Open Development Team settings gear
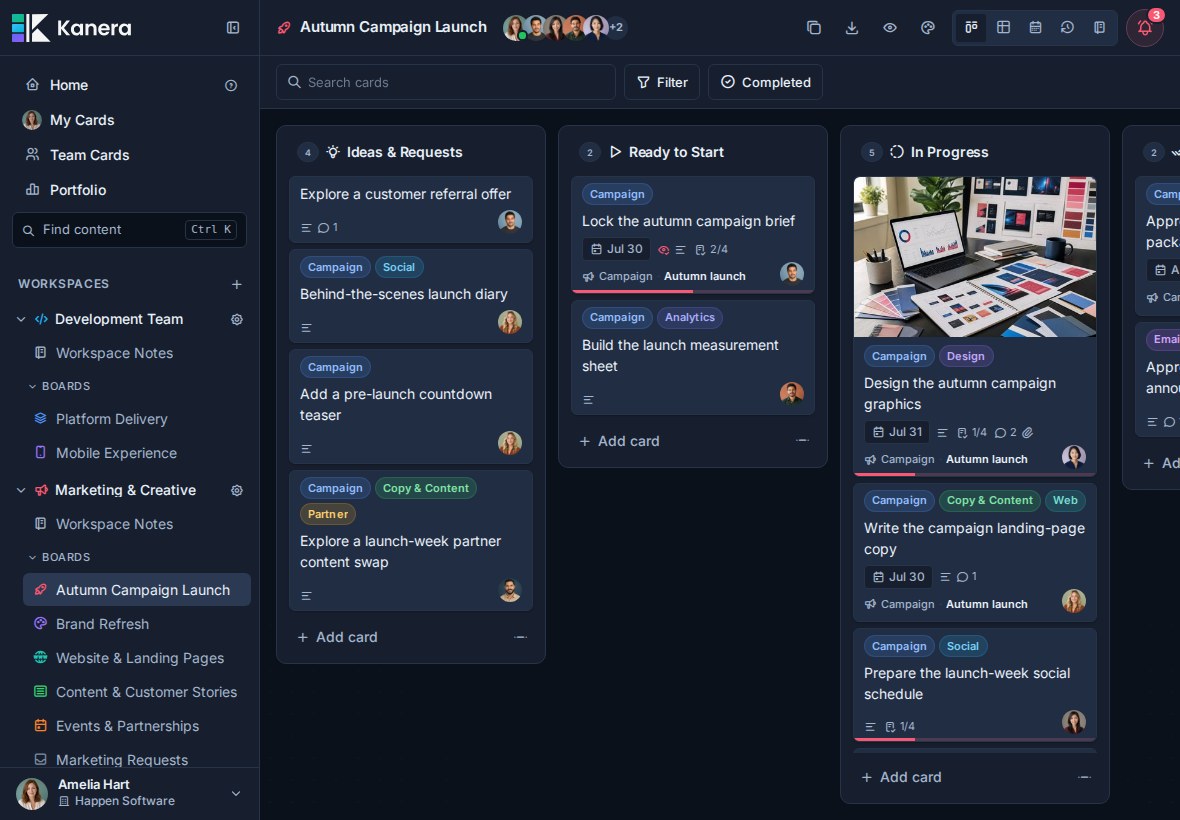The image size is (1180, 820). 237,320
